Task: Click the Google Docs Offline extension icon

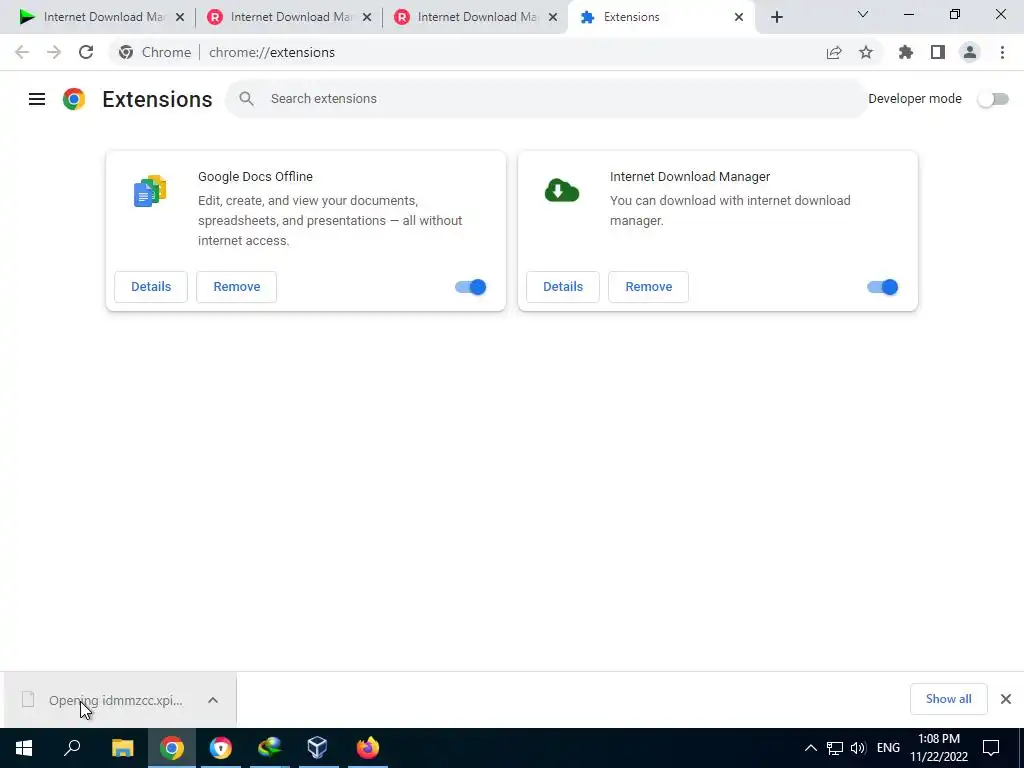Action: tap(150, 191)
